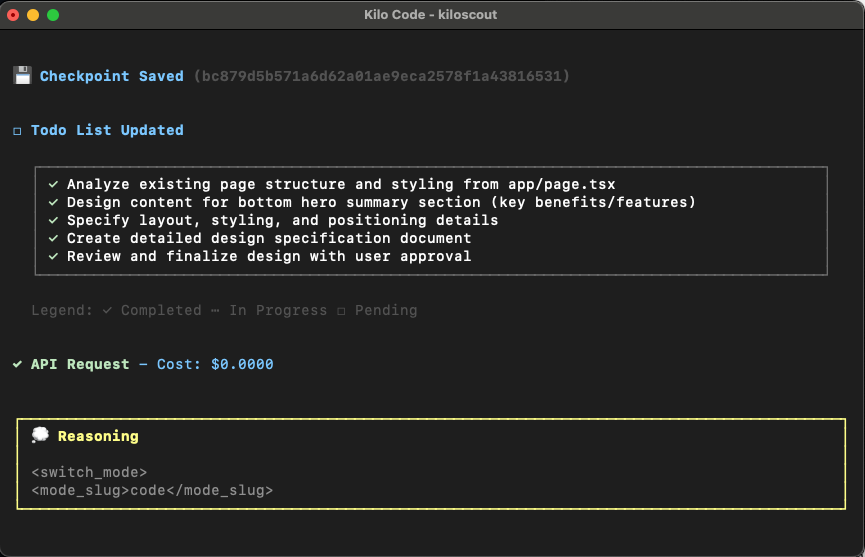The image size is (865, 557).
Task: Click the Reasoning heading
Action: [x=98, y=436]
